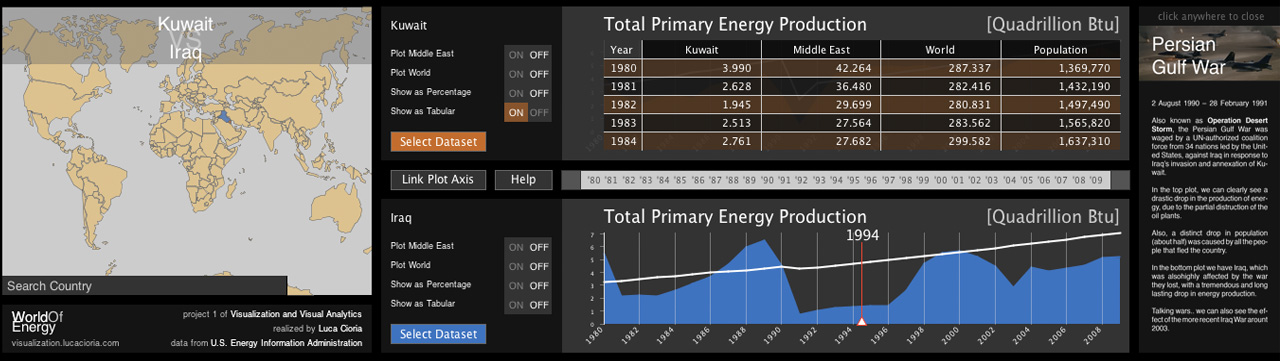Select the Middle East value 29.699
The image size is (1280, 361).
point(821,105)
